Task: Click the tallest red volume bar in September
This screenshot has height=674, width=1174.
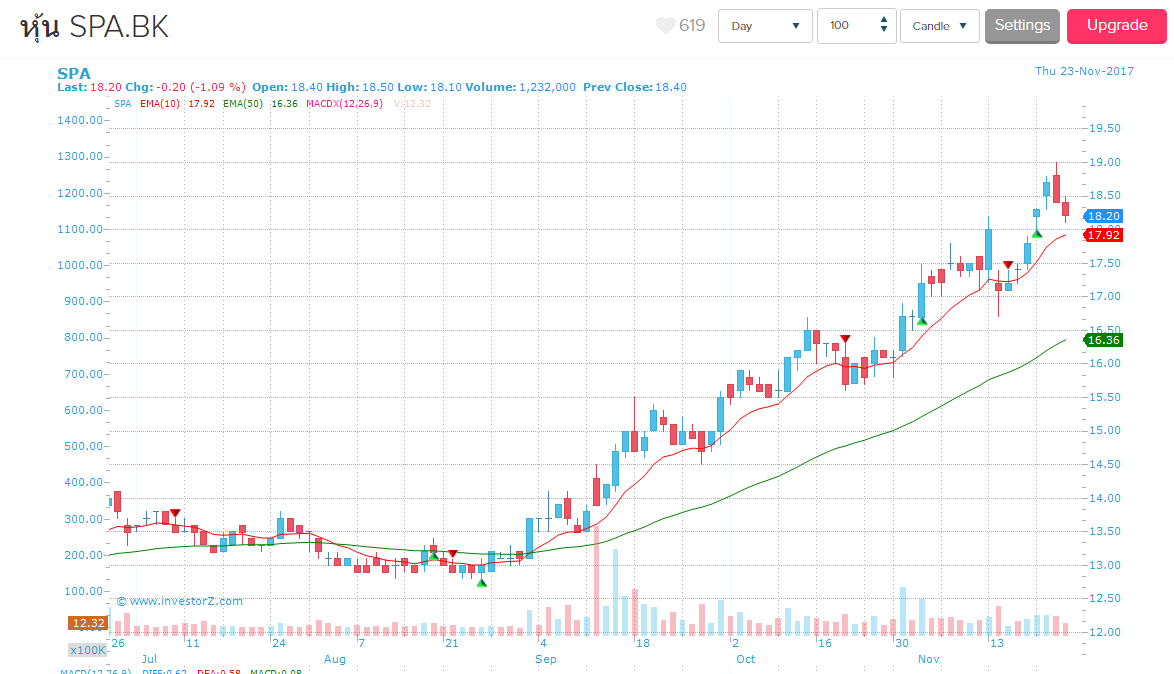Action: [597, 580]
